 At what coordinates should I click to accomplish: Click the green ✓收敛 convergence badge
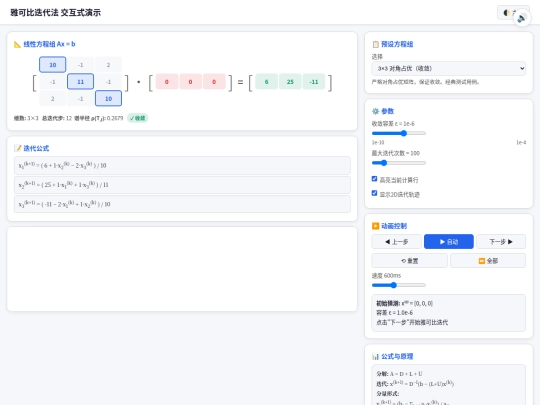click(138, 118)
